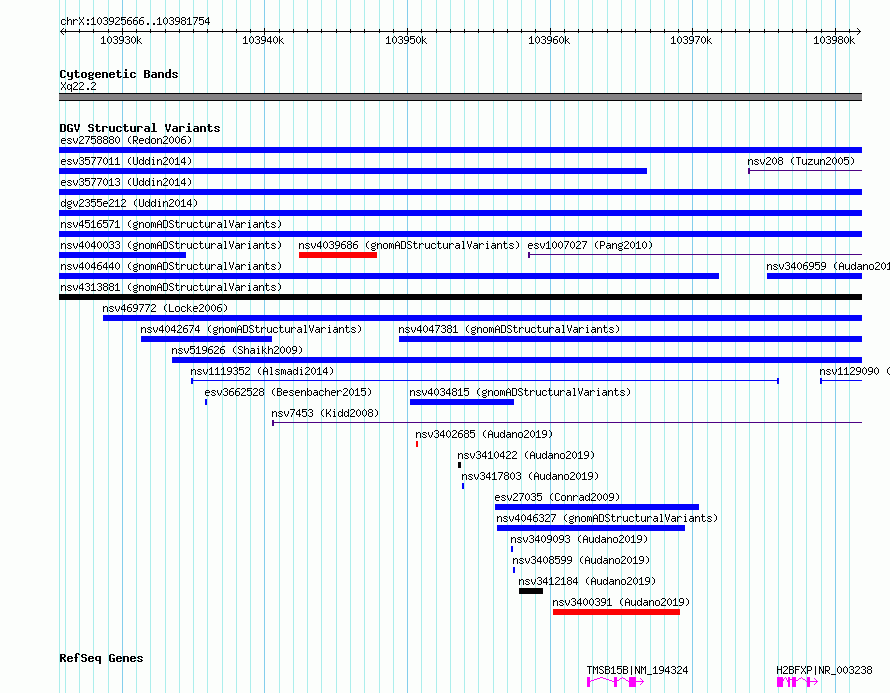Click the 103970k ruler tick label
This screenshot has height=693, width=890.
pos(691,40)
